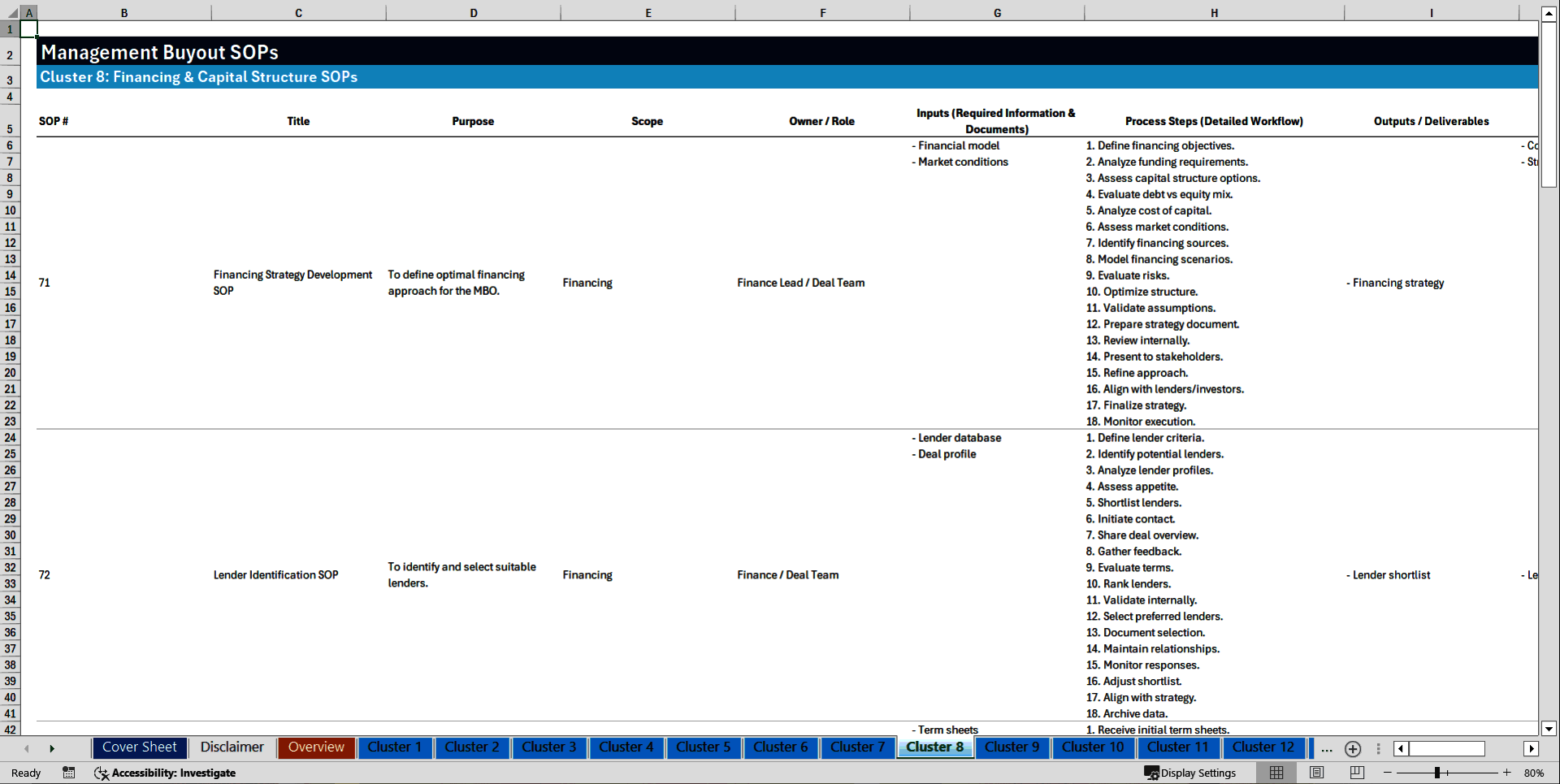Click the left sheet-navigation arrow
The image size is (1560, 784).
point(26,748)
